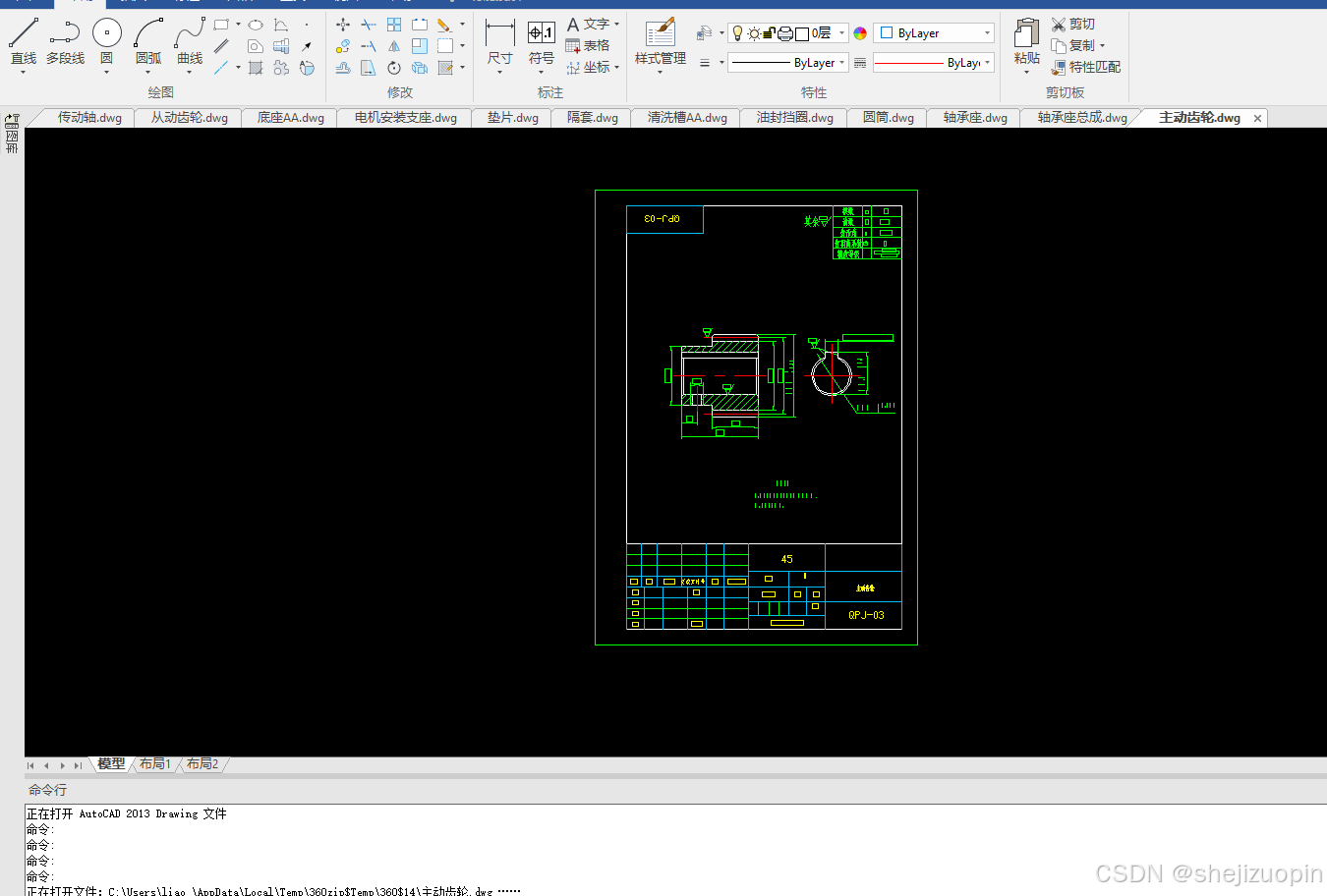Image resolution: width=1327 pixels, height=896 pixels.
Task: Click 特性匹配 match properties
Action: pyautogui.click(x=1086, y=68)
